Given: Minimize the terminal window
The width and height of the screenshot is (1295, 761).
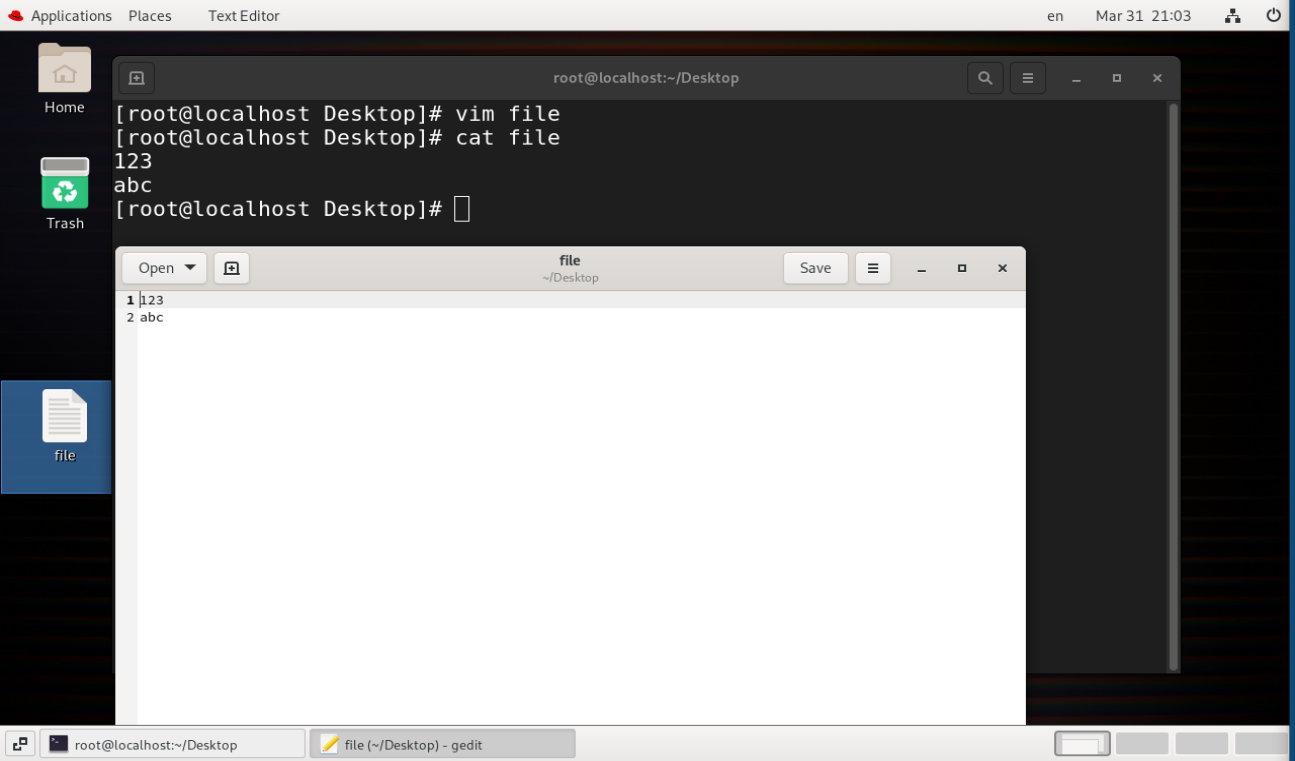Looking at the screenshot, I should tap(1076, 78).
